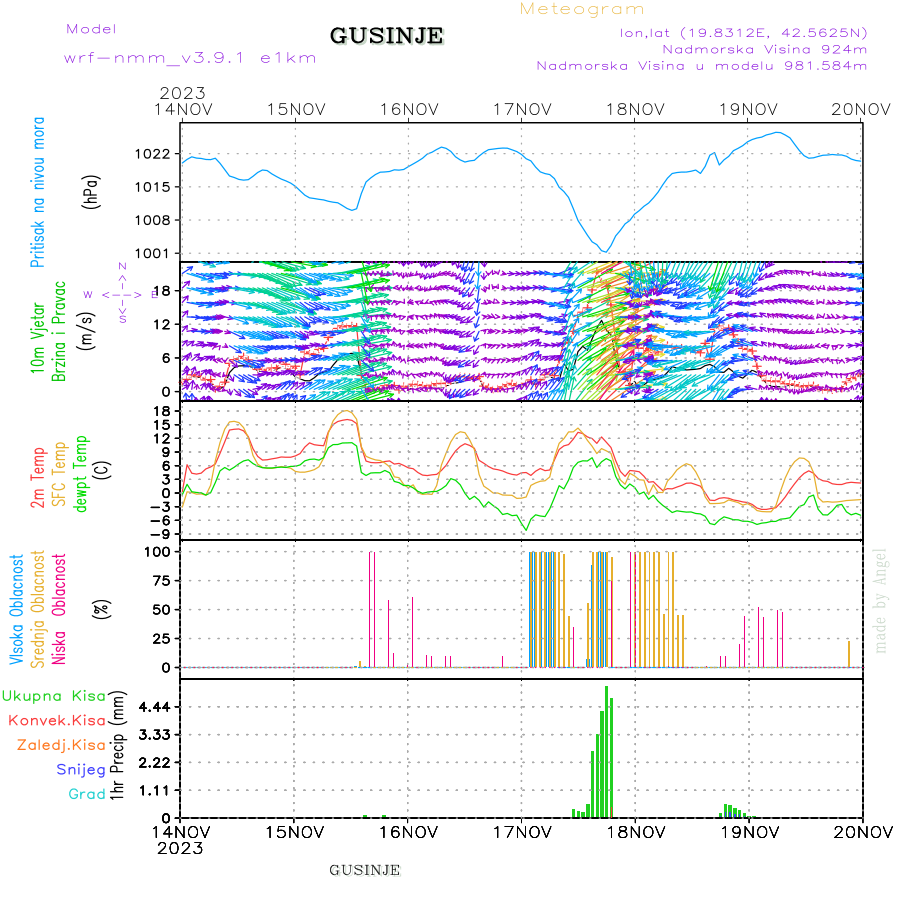The width and height of the screenshot is (900, 900).
Task: Select the purple "Model" label
Action: (x=91, y=29)
